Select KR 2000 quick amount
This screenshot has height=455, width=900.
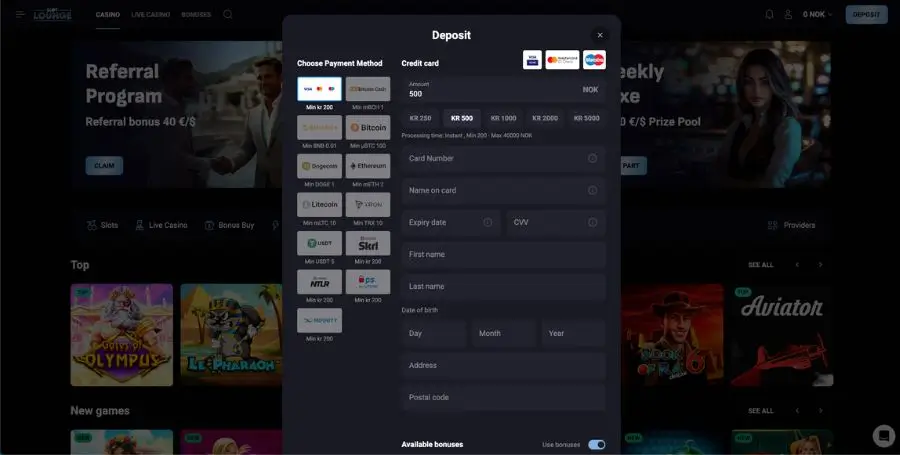pyautogui.click(x=545, y=118)
